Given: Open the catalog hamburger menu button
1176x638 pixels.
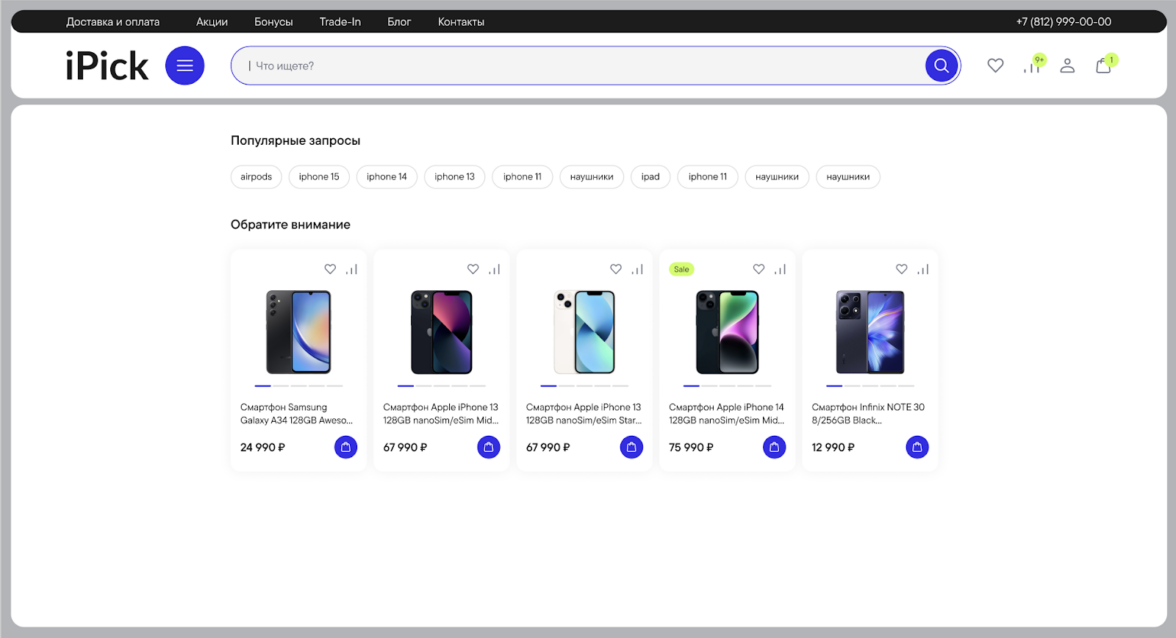Looking at the screenshot, I should [x=184, y=66].
